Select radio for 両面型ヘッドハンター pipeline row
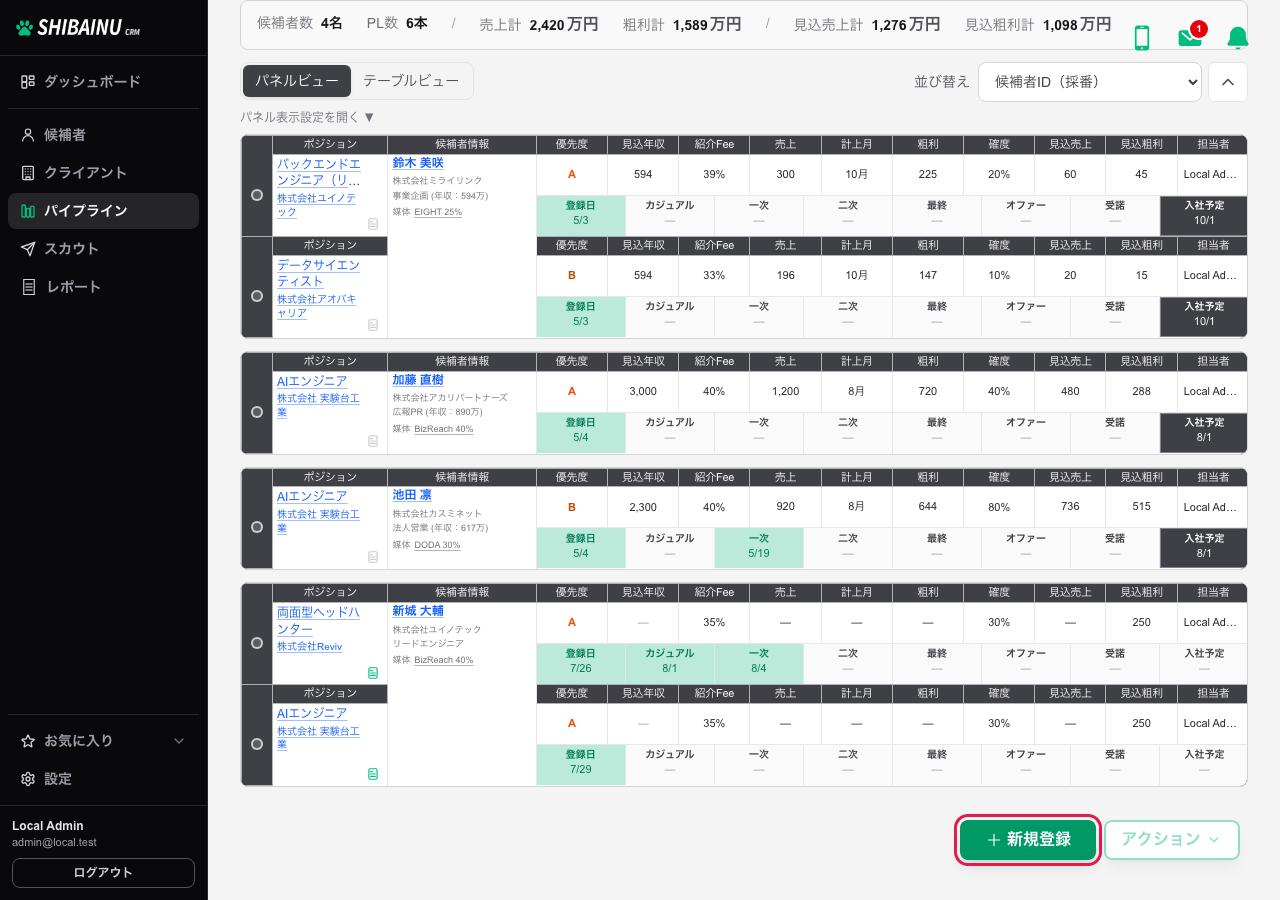Image resolution: width=1280 pixels, height=900 pixels. (257, 643)
